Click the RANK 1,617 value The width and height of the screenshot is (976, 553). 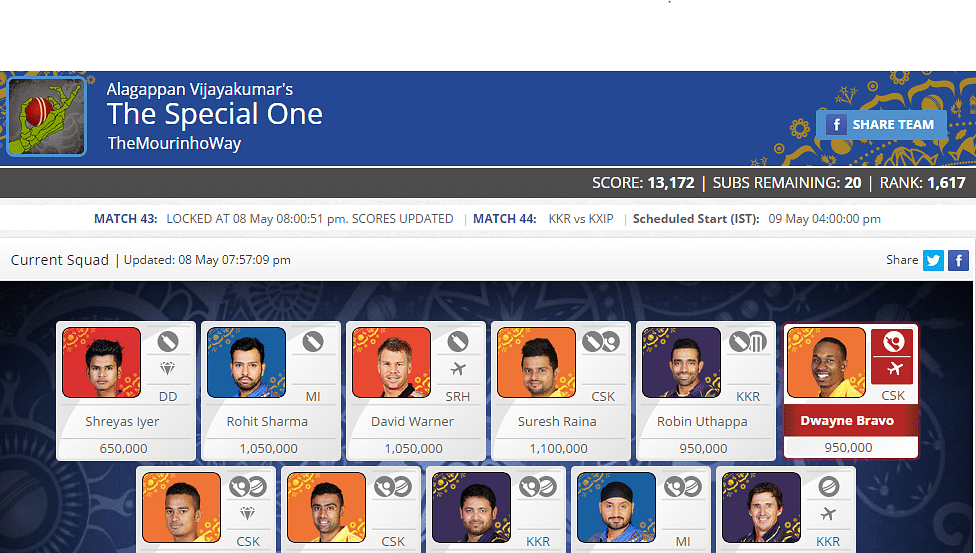[x=946, y=183]
